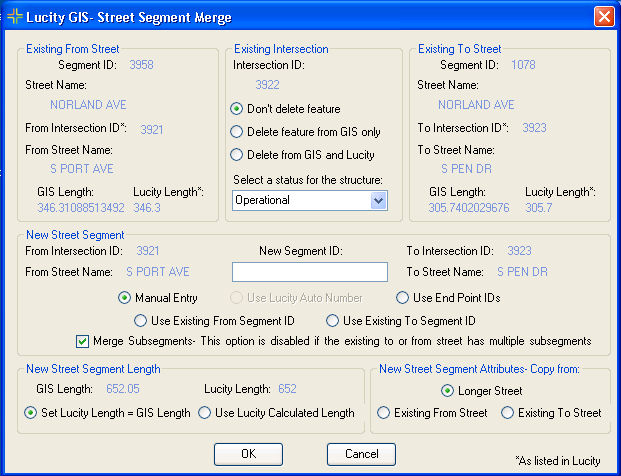Click To Intersection ID 3923 in Existing To Street

[534, 128]
